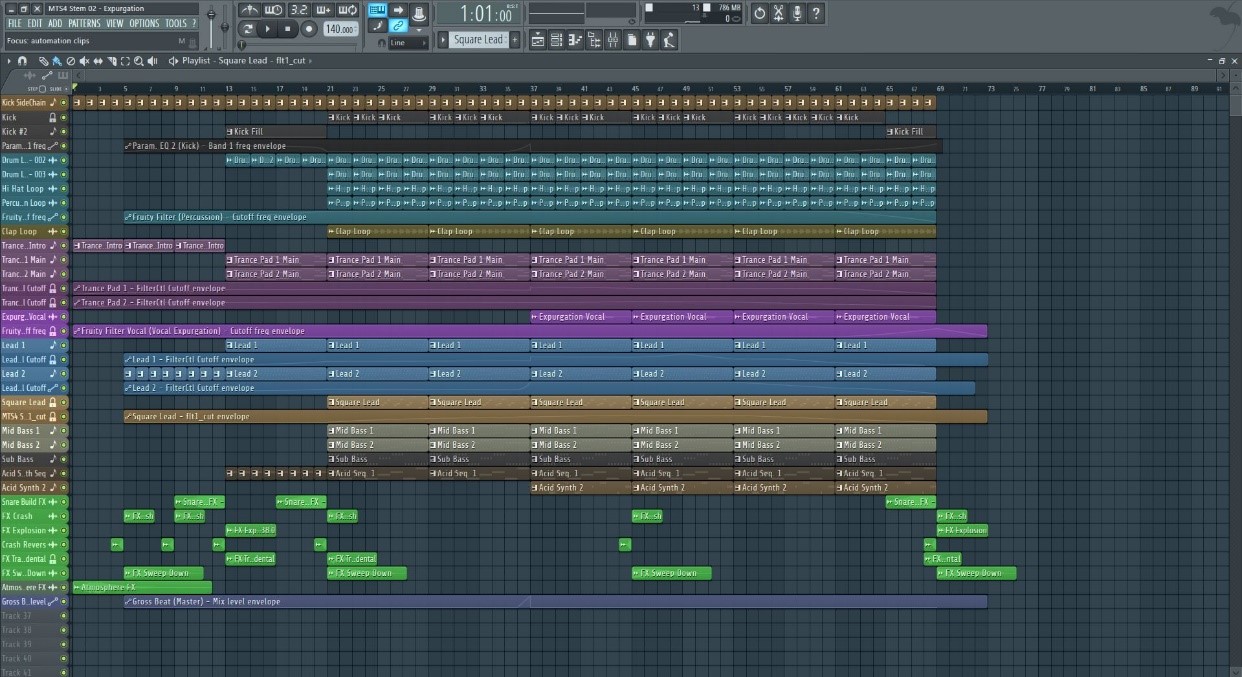Select the playlist Mute tool
The height and width of the screenshot is (677, 1242).
pos(83,61)
